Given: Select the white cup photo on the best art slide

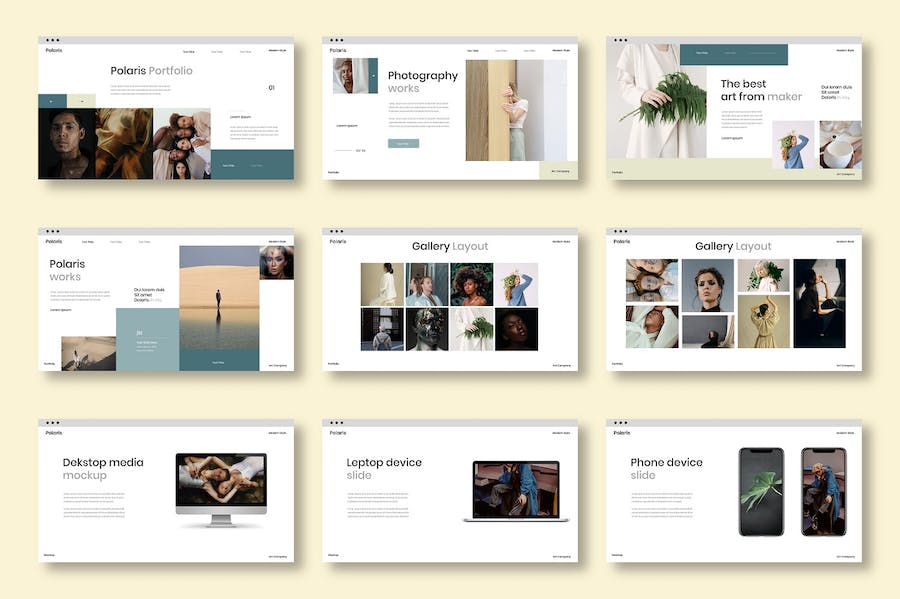Looking at the screenshot, I should pos(840,144).
